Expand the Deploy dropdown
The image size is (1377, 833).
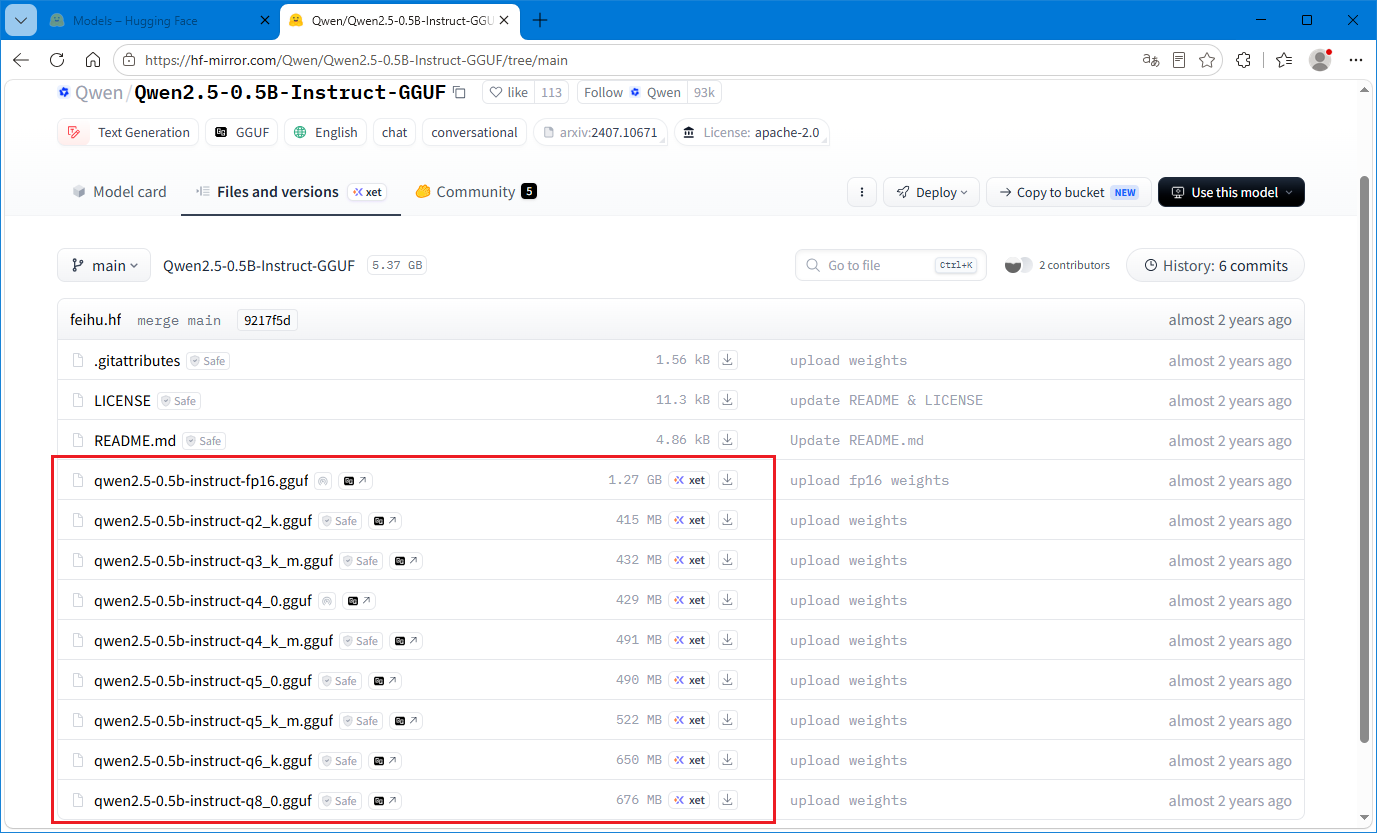pos(931,192)
